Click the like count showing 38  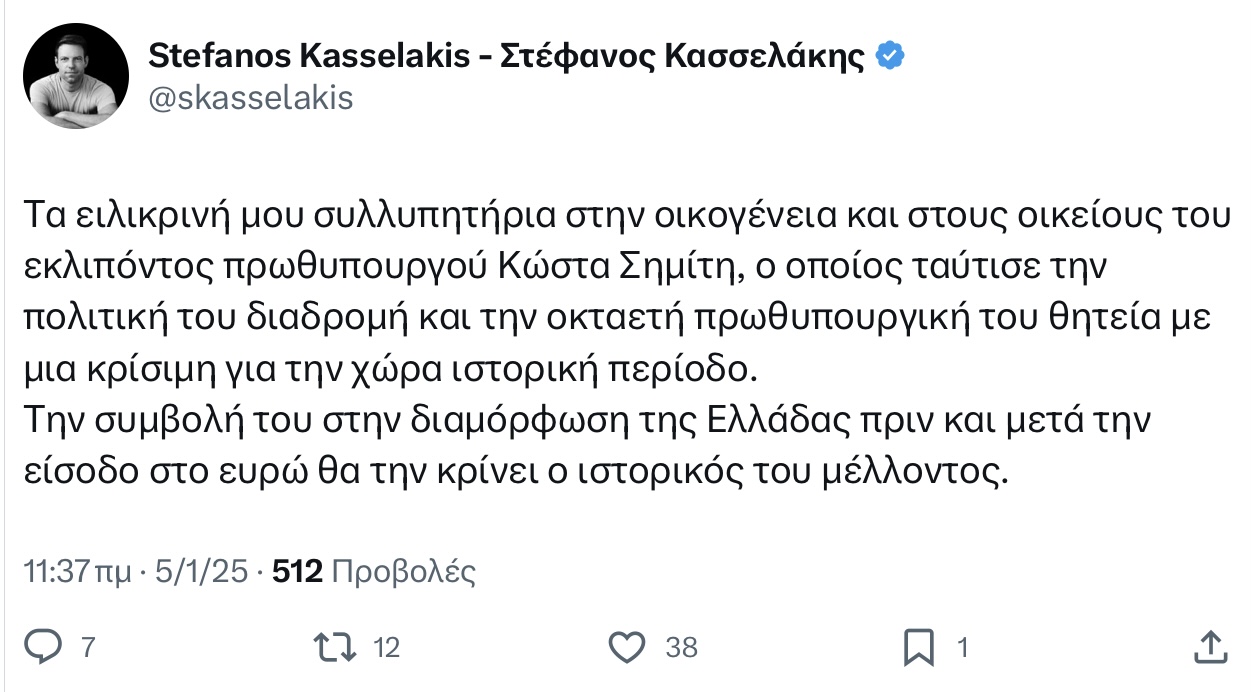(681, 648)
